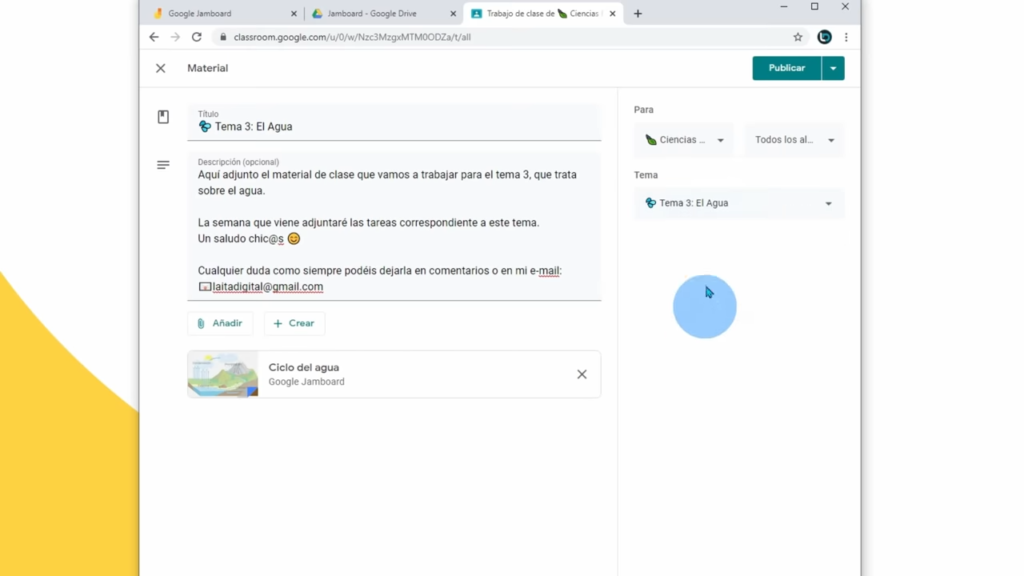Click the 'Para' label
Image resolution: width=1024 pixels, height=576 pixels.
[x=644, y=110]
